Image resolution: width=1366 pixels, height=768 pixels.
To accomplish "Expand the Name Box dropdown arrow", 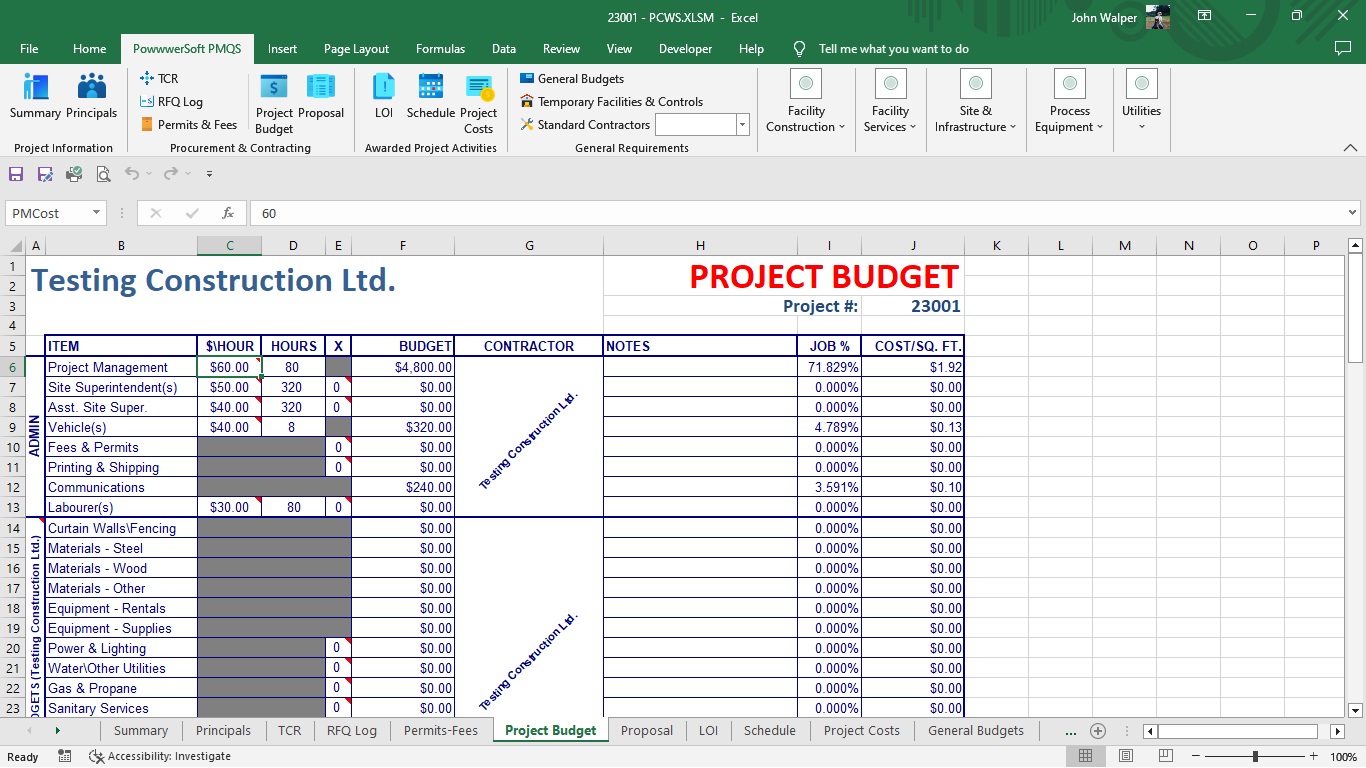I will click(97, 213).
